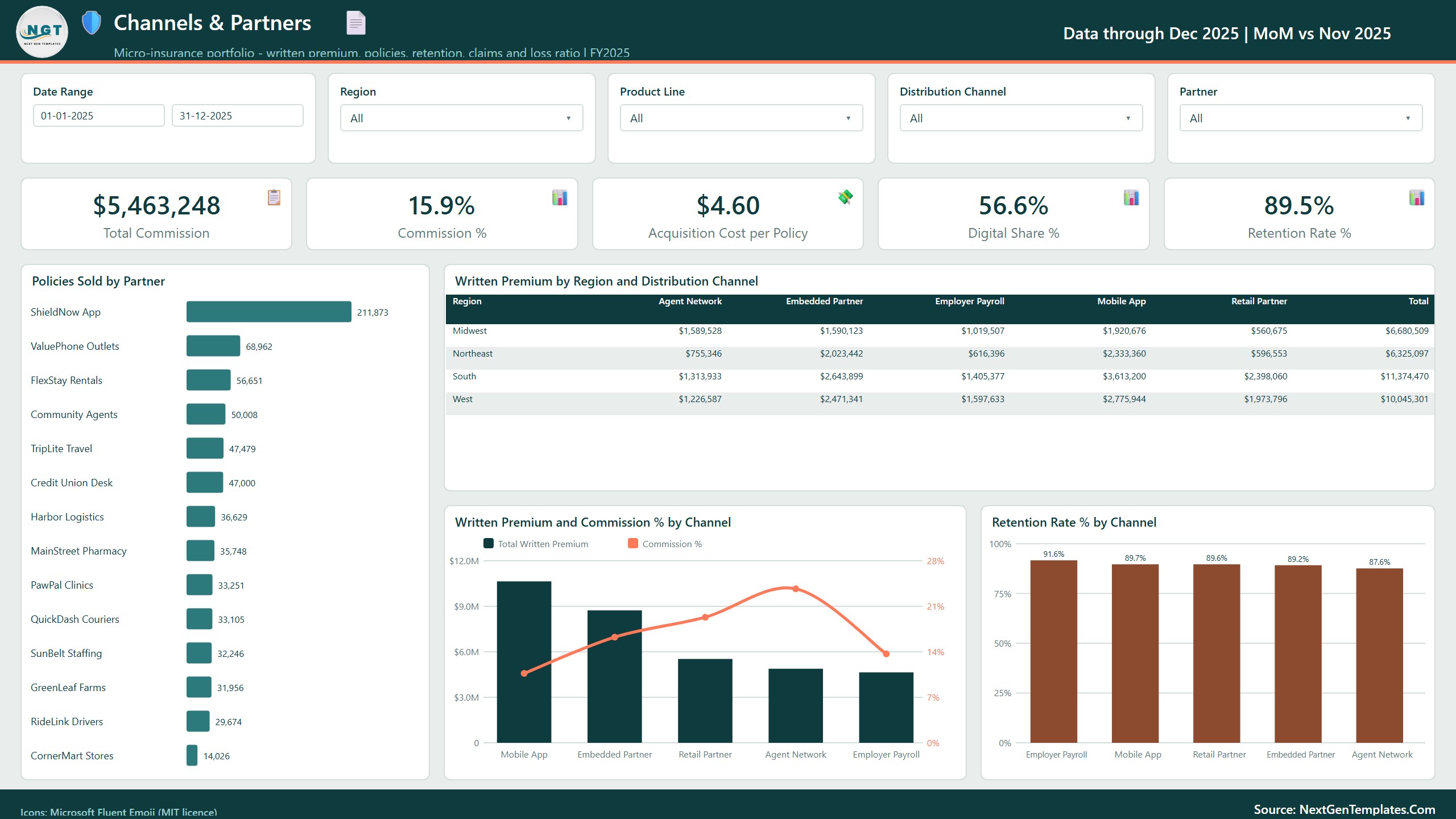1456x819 pixels.
Task: Sort by Embedded Partner column header
Action: click(824, 301)
